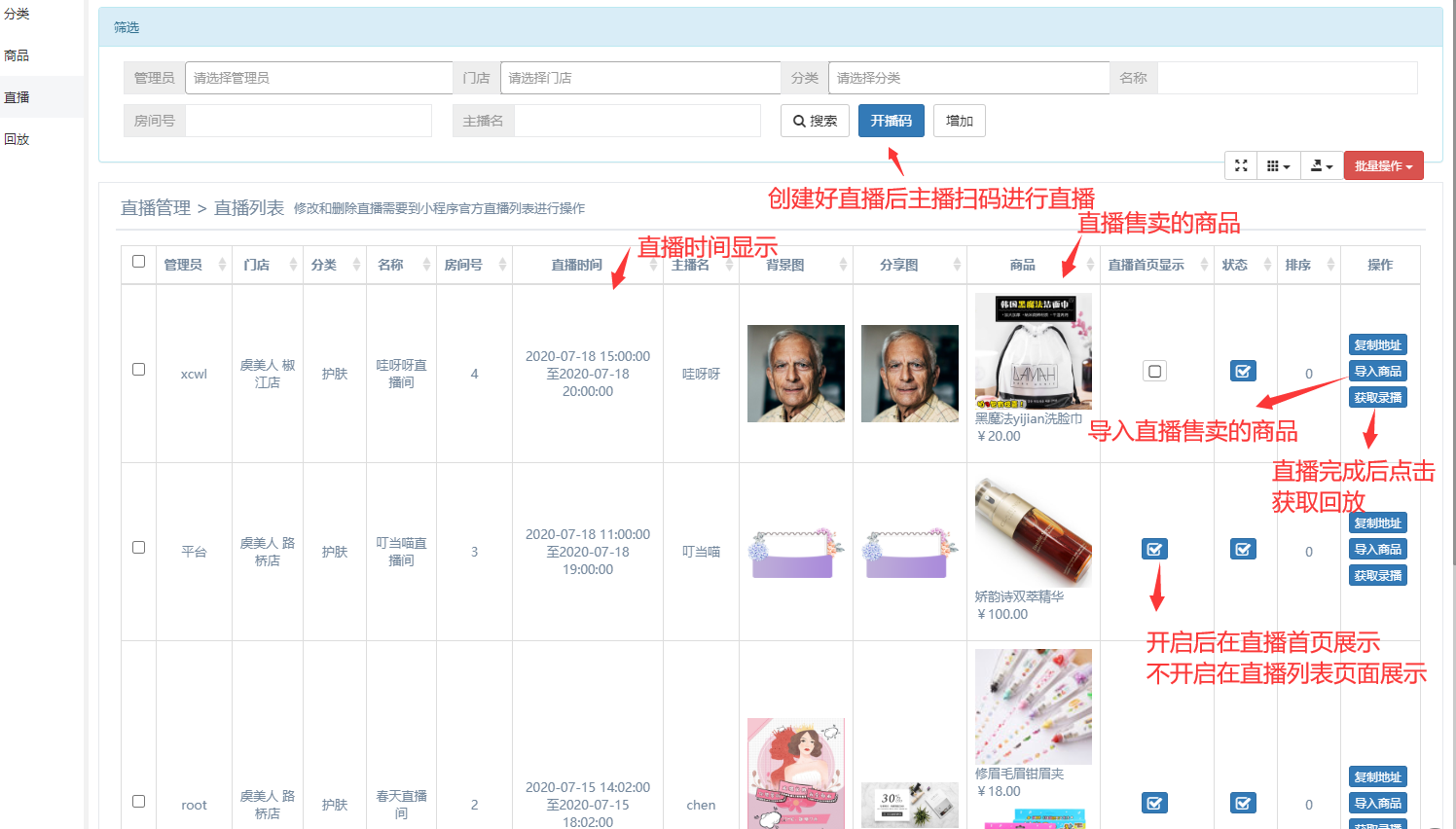
Task: Open 修眉毛眉钳眉夹 product image
Action: [1034, 706]
